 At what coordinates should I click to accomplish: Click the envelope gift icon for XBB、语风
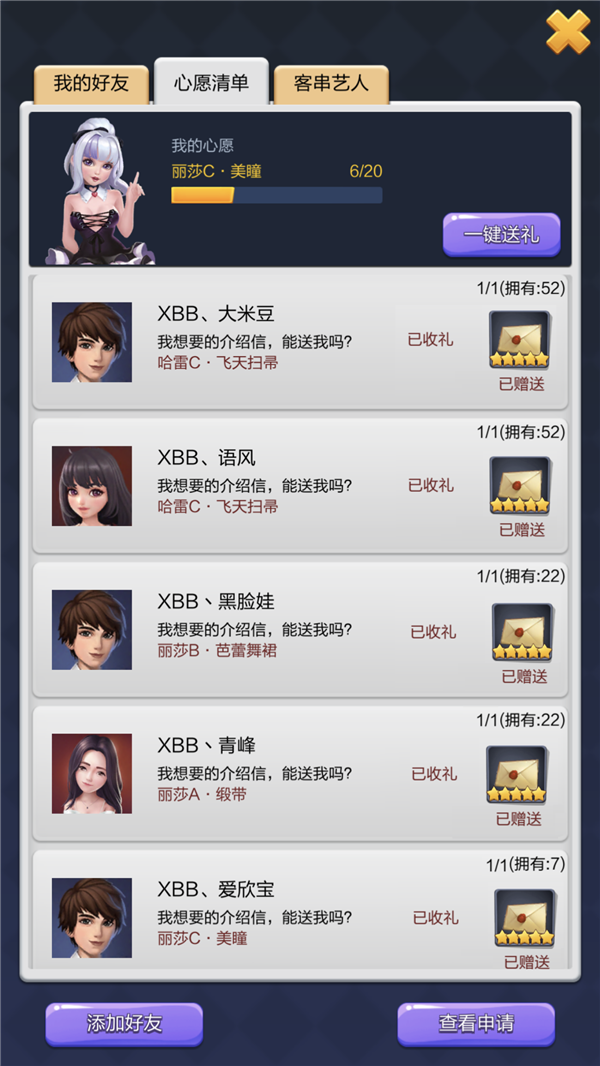click(520, 485)
